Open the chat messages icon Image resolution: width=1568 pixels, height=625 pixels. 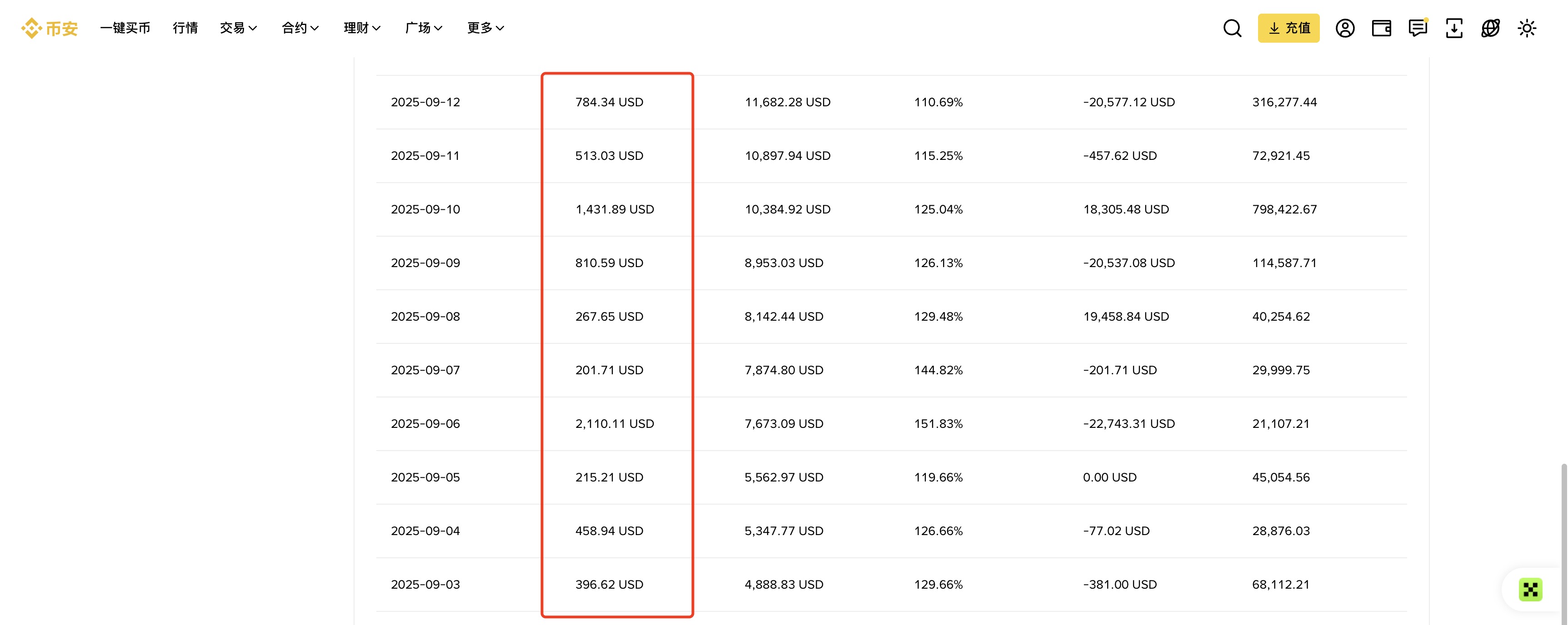pyautogui.click(x=1418, y=28)
